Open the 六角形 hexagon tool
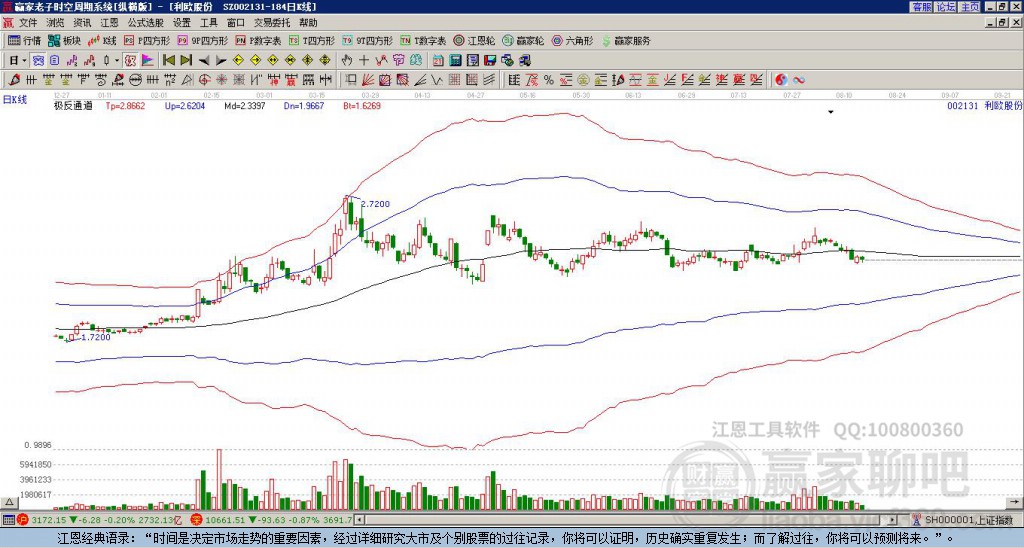Image resolution: width=1024 pixels, height=548 pixels. 572,40
